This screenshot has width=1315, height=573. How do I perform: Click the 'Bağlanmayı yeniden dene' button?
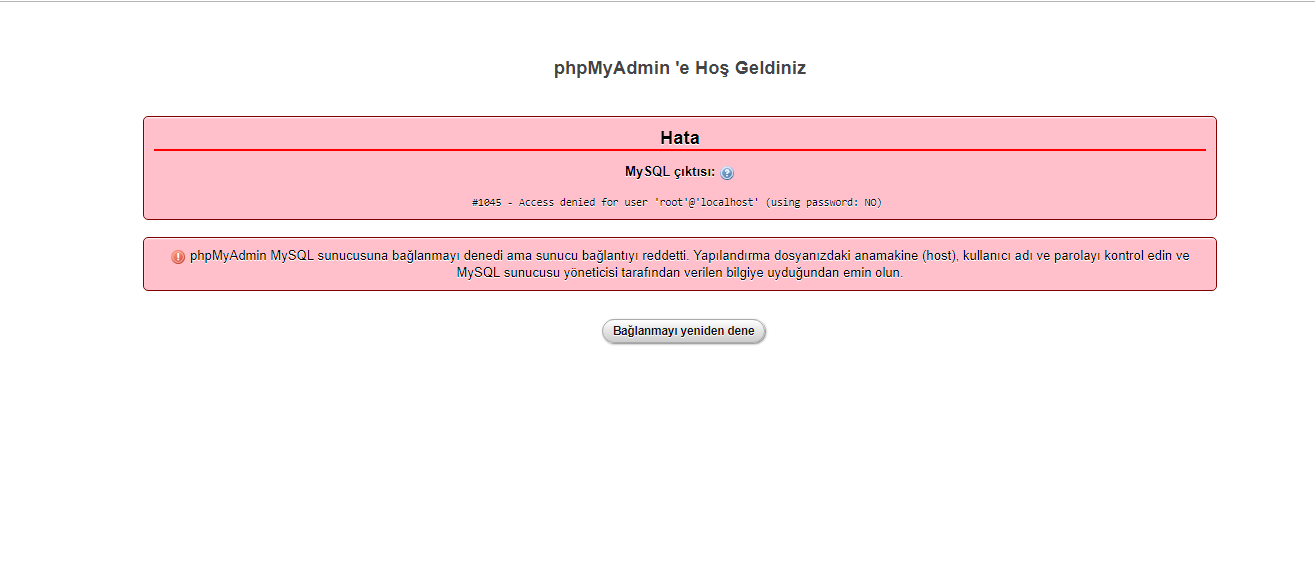684,331
